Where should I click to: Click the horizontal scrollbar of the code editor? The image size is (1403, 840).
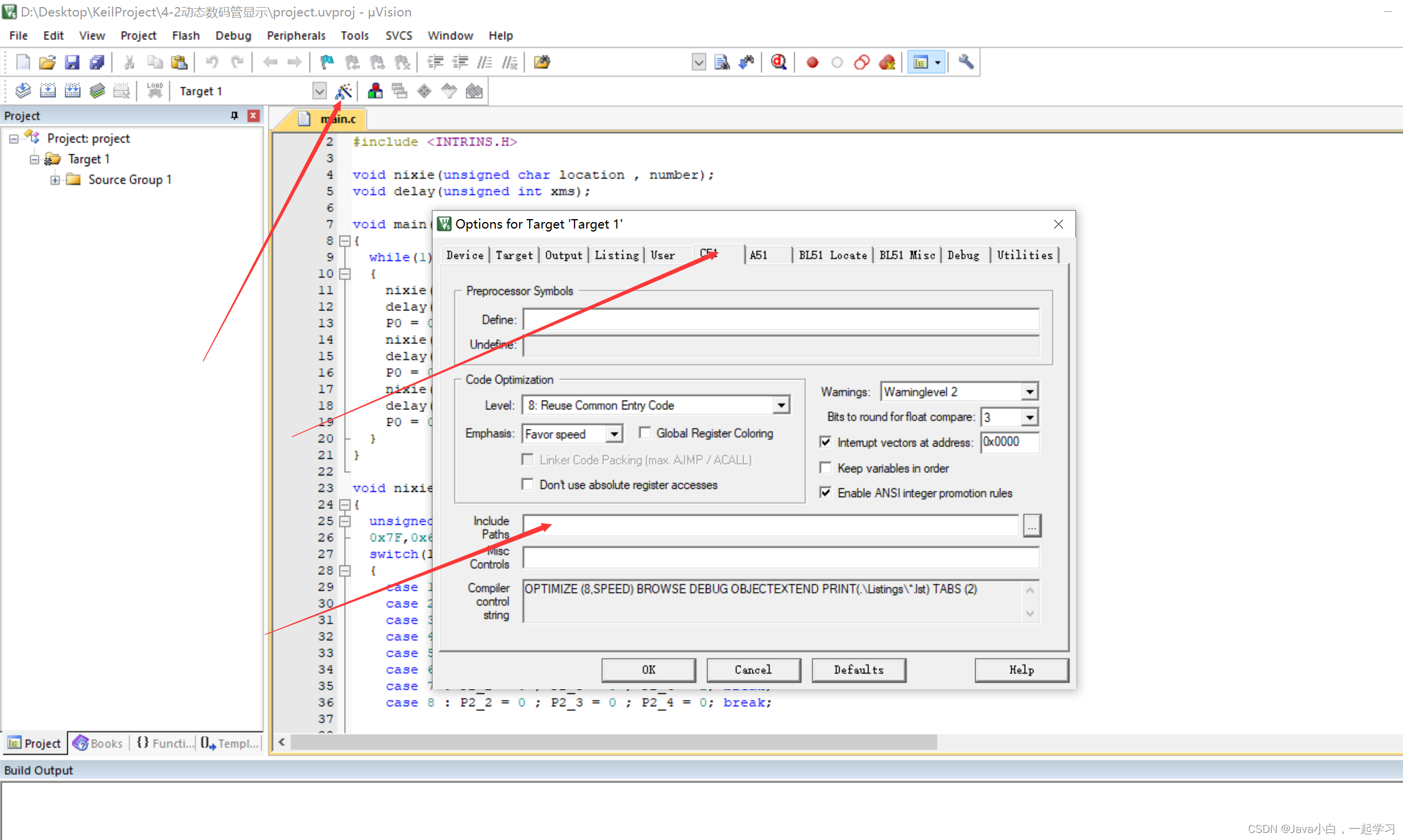pyautogui.click(x=613, y=742)
